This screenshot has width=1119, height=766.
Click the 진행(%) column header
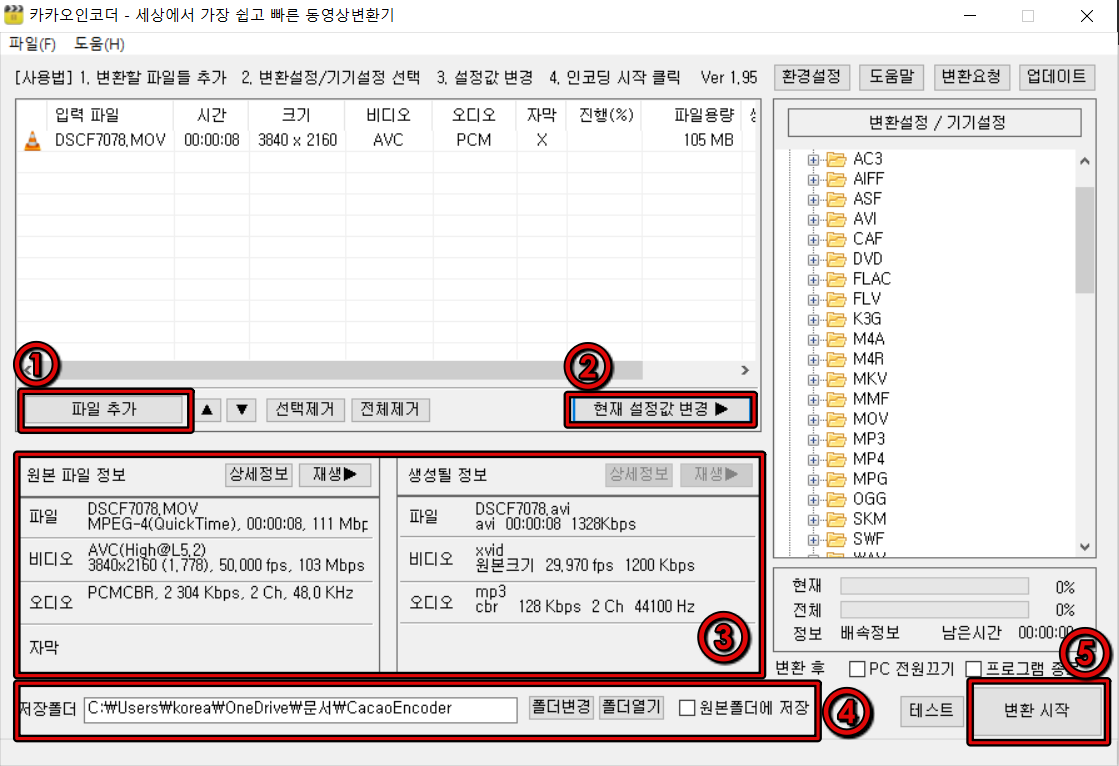606,115
